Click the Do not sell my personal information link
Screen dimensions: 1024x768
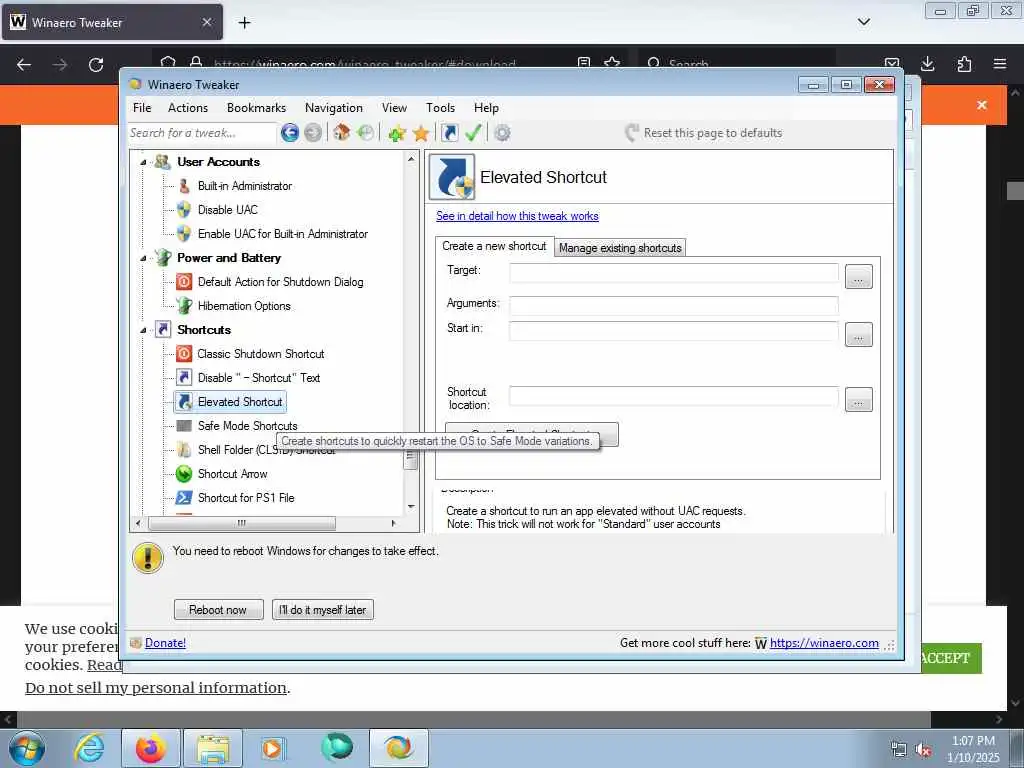(155, 688)
